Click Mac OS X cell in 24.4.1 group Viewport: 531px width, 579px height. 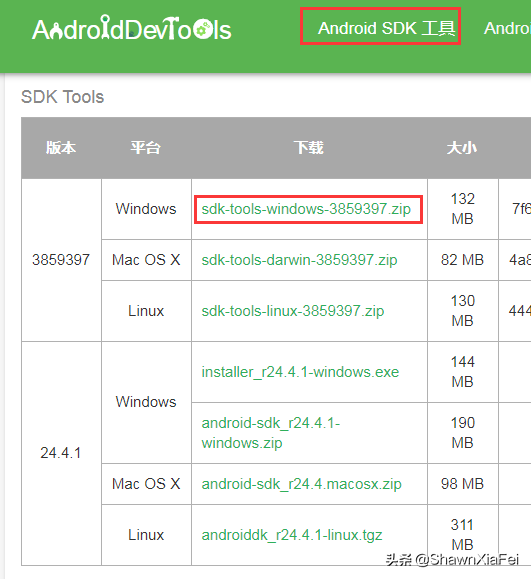(x=146, y=484)
